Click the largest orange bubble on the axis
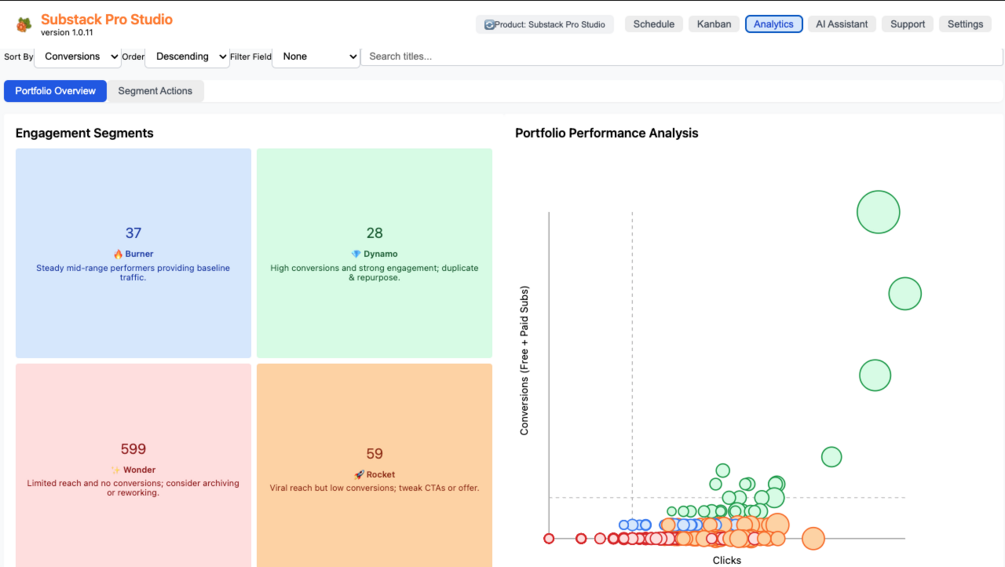This screenshot has width=1005, height=567. (813, 539)
